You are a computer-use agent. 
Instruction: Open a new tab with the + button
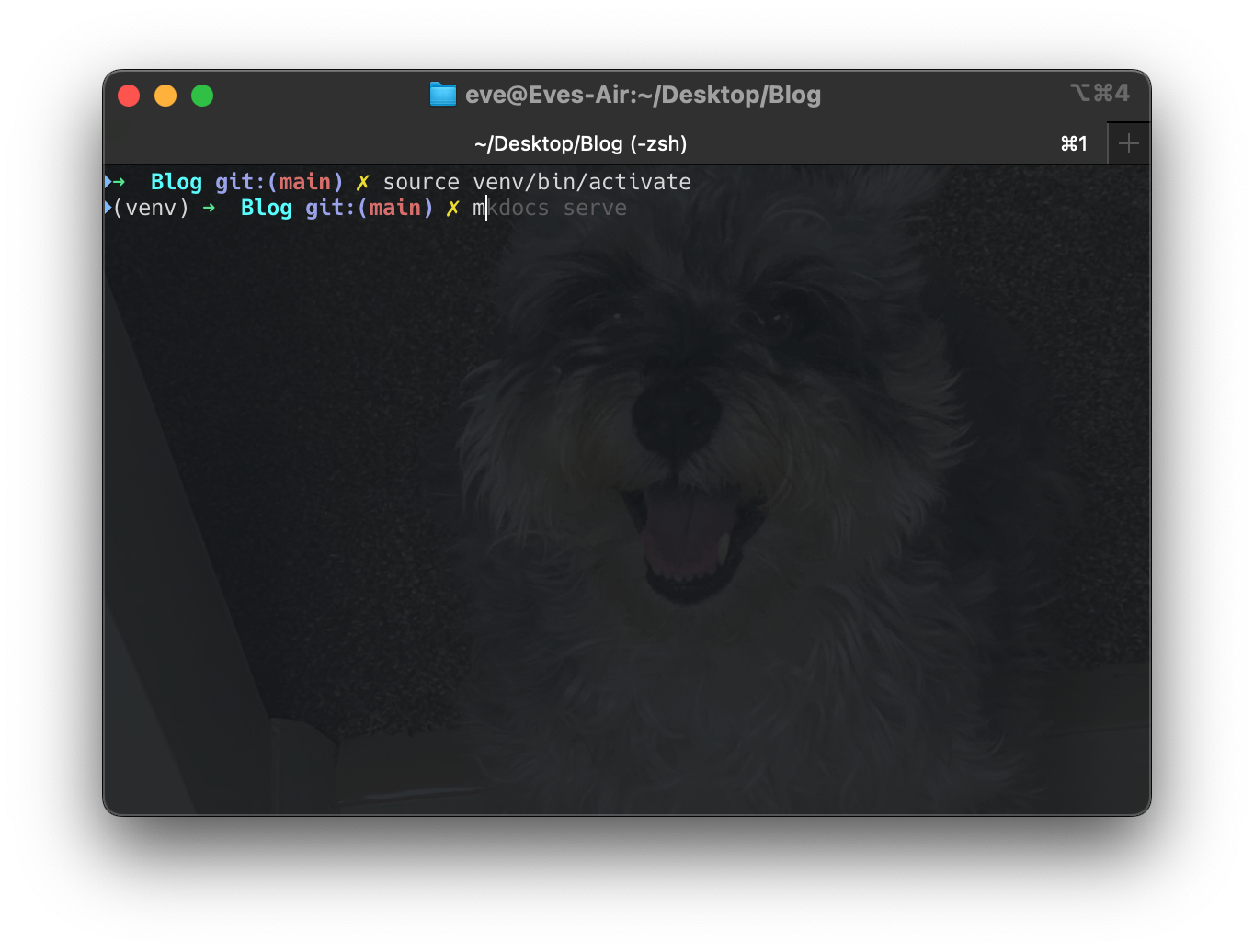pos(1128,142)
